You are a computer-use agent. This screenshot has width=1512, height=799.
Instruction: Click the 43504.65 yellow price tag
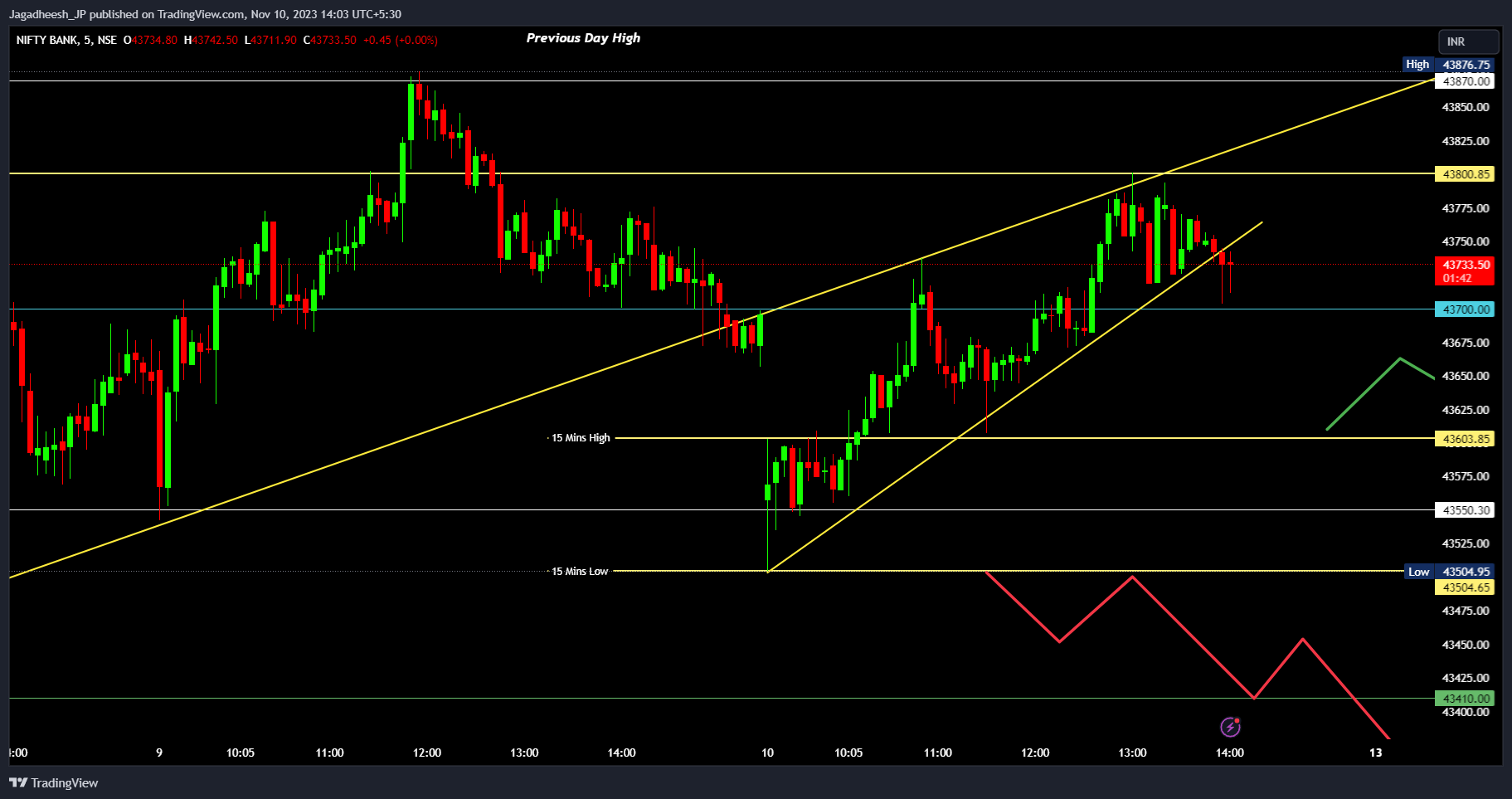(x=1465, y=587)
